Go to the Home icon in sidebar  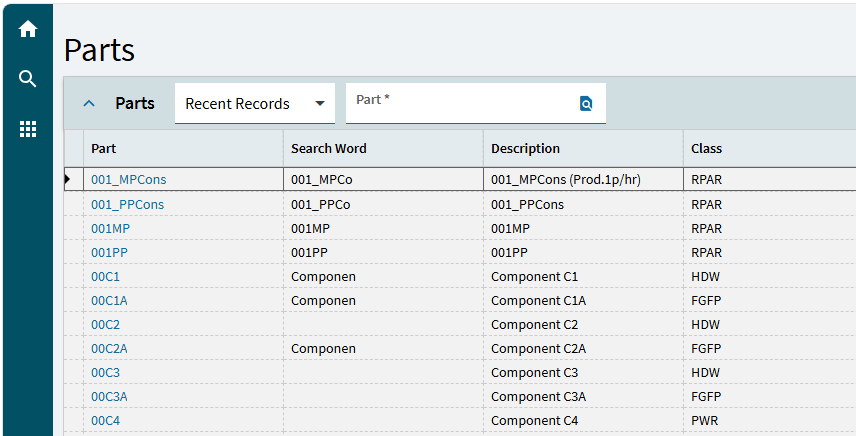[x=28, y=29]
